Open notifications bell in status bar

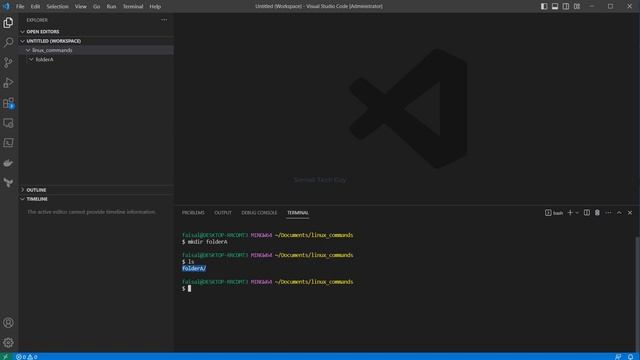click(630, 356)
